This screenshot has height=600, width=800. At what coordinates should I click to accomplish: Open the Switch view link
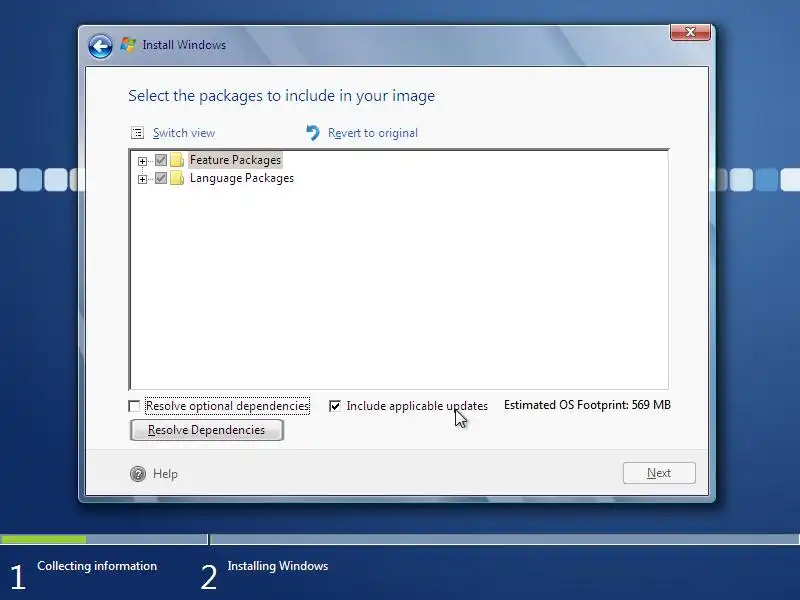point(184,133)
